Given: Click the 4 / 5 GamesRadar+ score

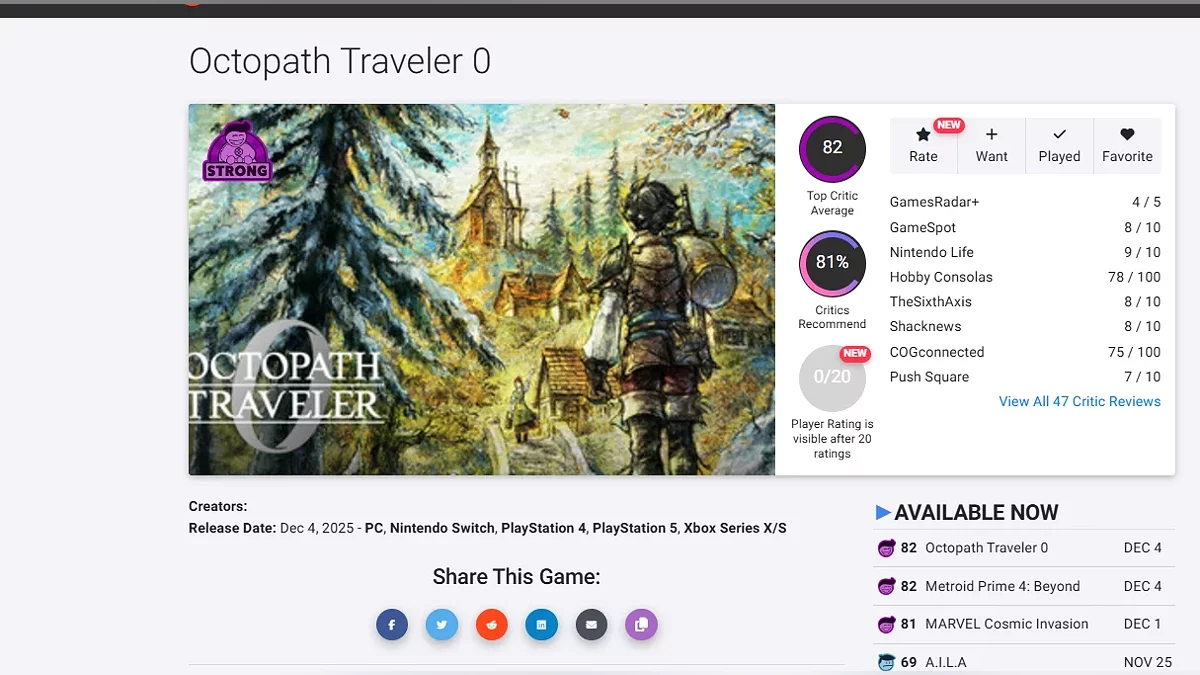Looking at the screenshot, I should pyautogui.click(x=1146, y=202).
